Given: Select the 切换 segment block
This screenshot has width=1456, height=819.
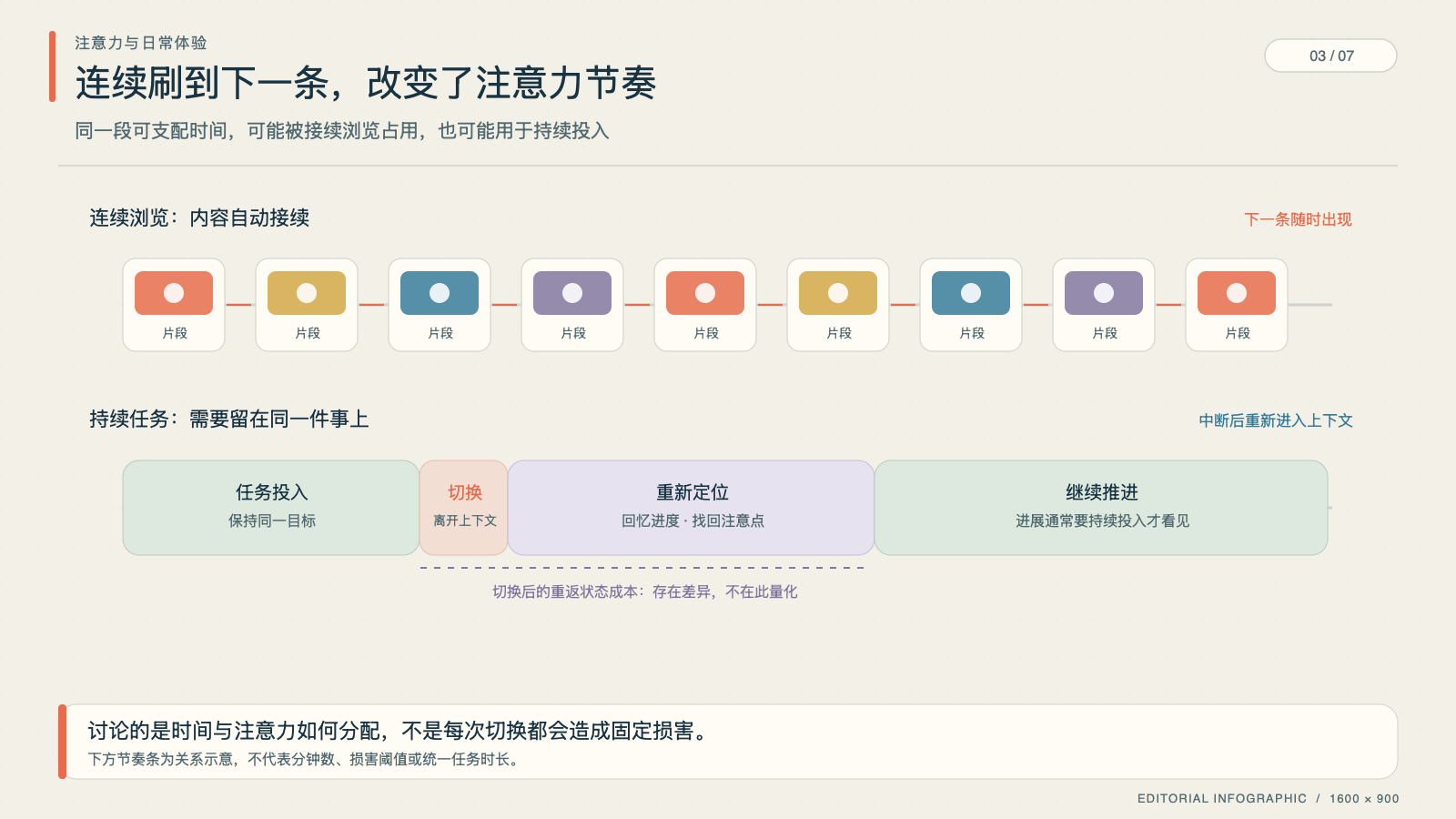Looking at the screenshot, I should pos(464,508).
